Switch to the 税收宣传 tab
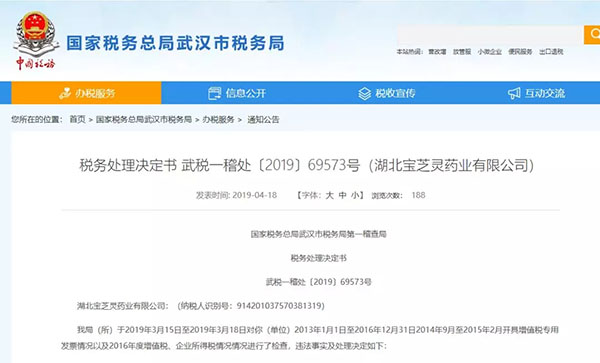The height and width of the screenshot is (363, 600). click(x=386, y=93)
